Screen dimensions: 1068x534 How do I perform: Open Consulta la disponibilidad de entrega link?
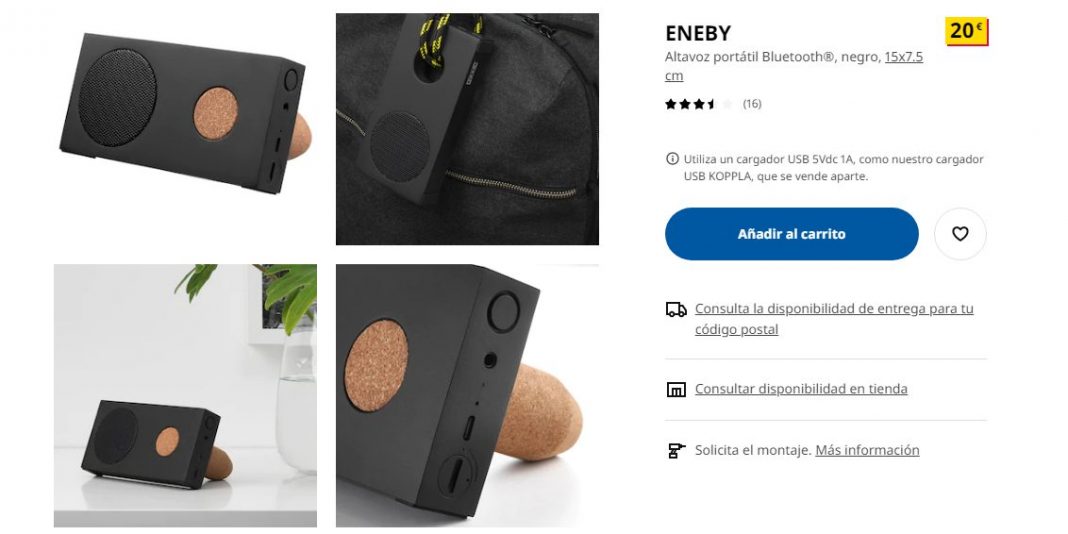coord(834,319)
